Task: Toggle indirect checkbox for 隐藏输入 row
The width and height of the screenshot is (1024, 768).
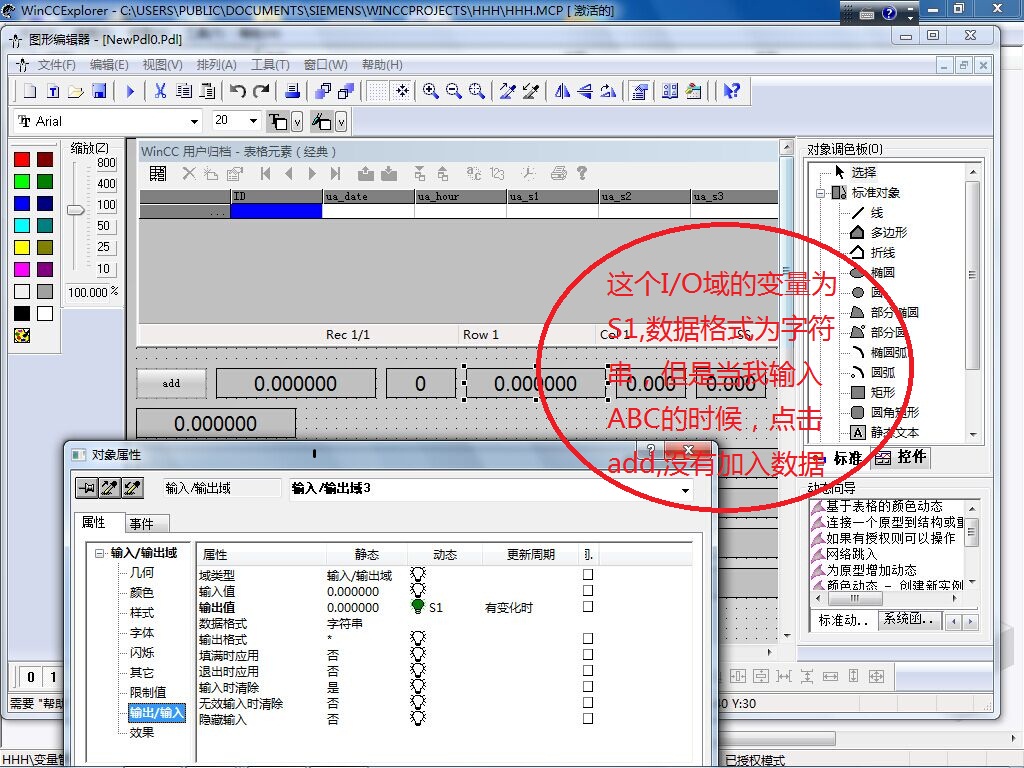Action: [588, 718]
